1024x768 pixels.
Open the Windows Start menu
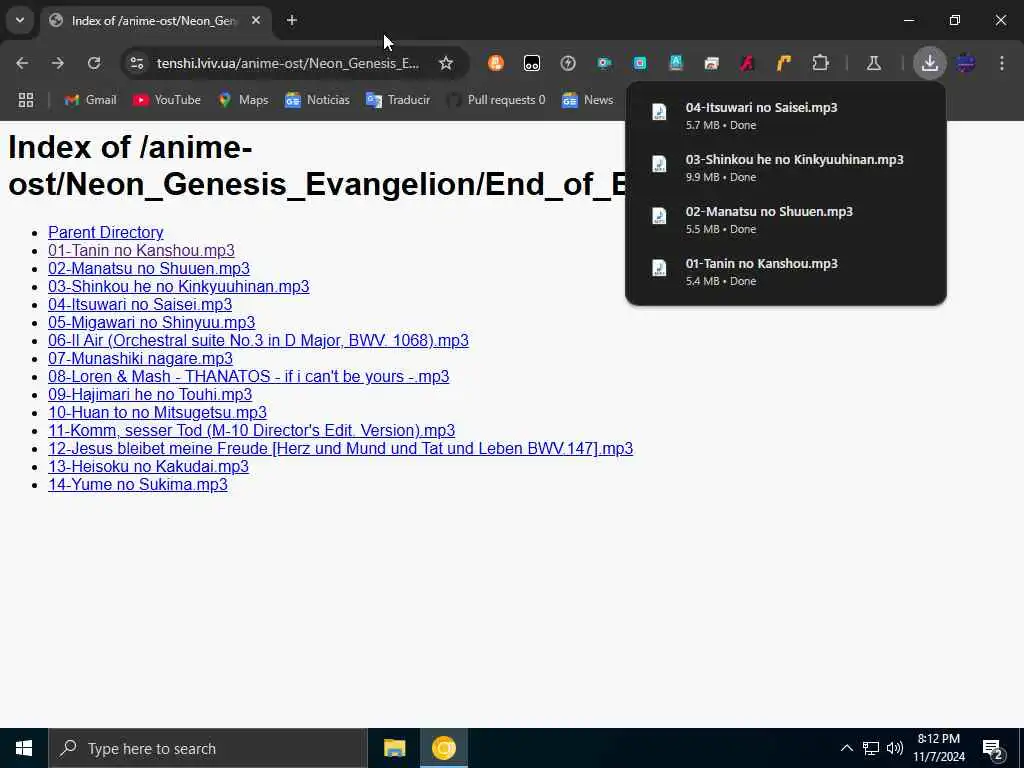24,748
